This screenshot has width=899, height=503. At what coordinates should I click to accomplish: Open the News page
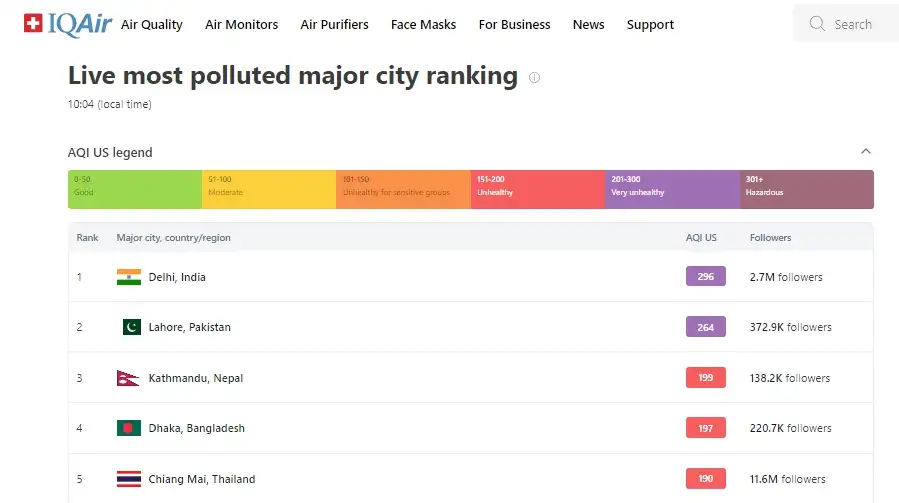point(588,24)
